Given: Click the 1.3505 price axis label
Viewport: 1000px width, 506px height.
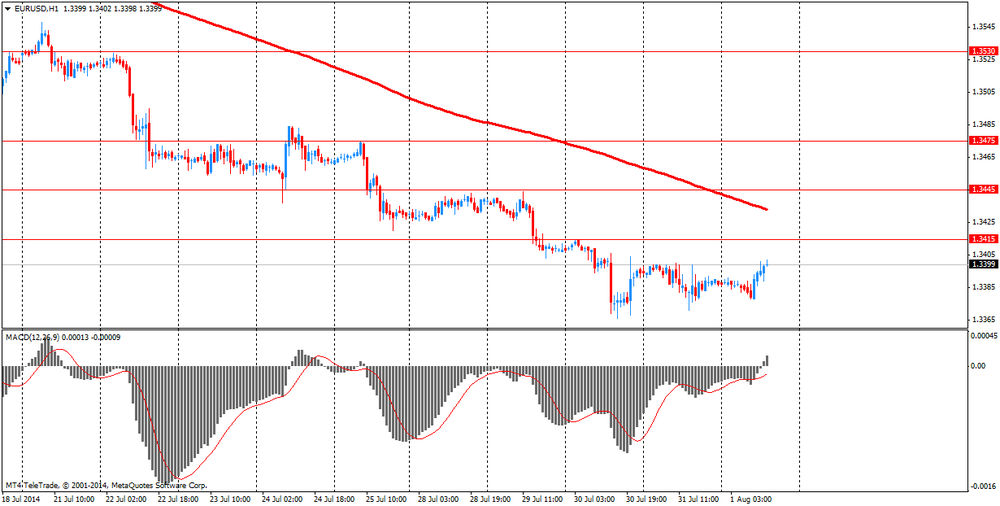Looking at the screenshot, I should click(x=983, y=92).
